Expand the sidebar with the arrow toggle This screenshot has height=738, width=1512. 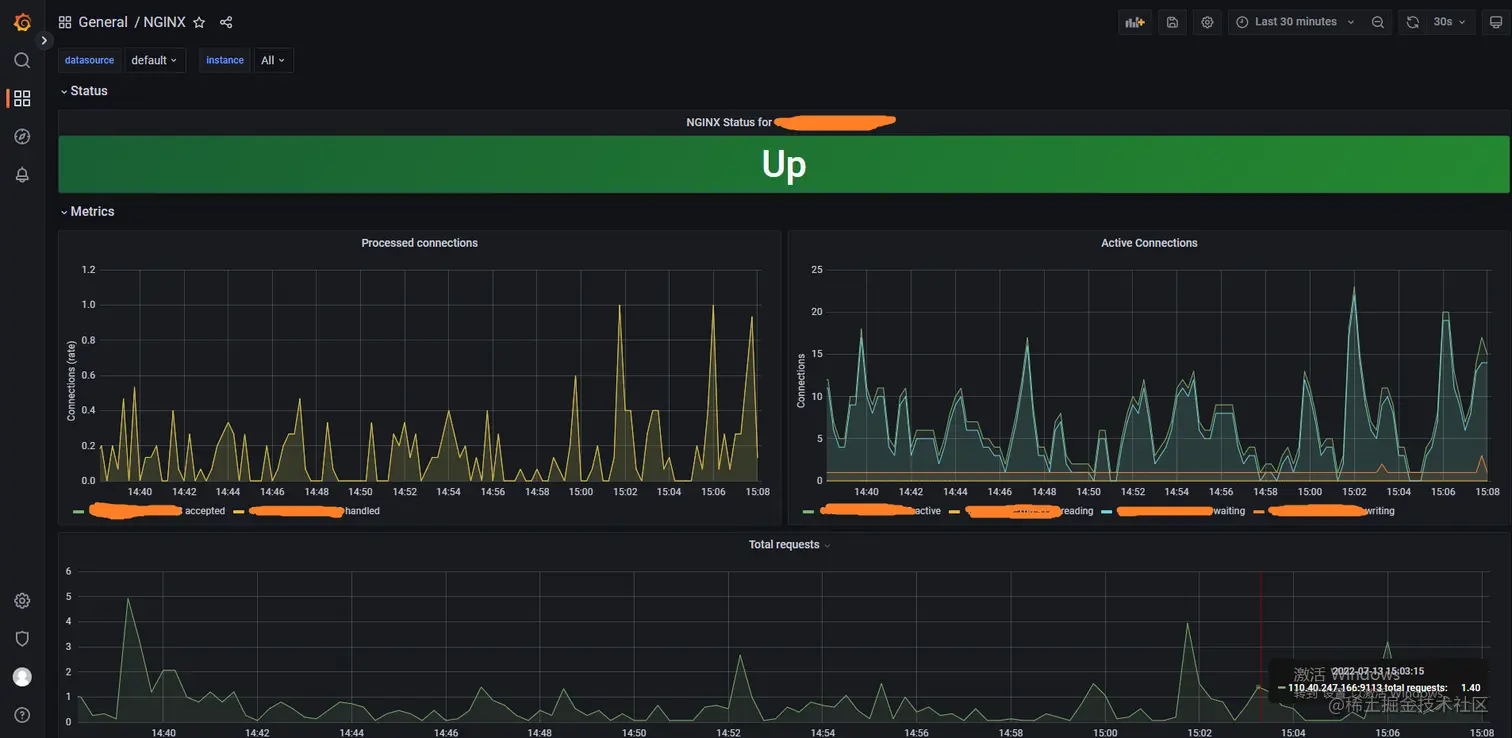pyautogui.click(x=44, y=41)
